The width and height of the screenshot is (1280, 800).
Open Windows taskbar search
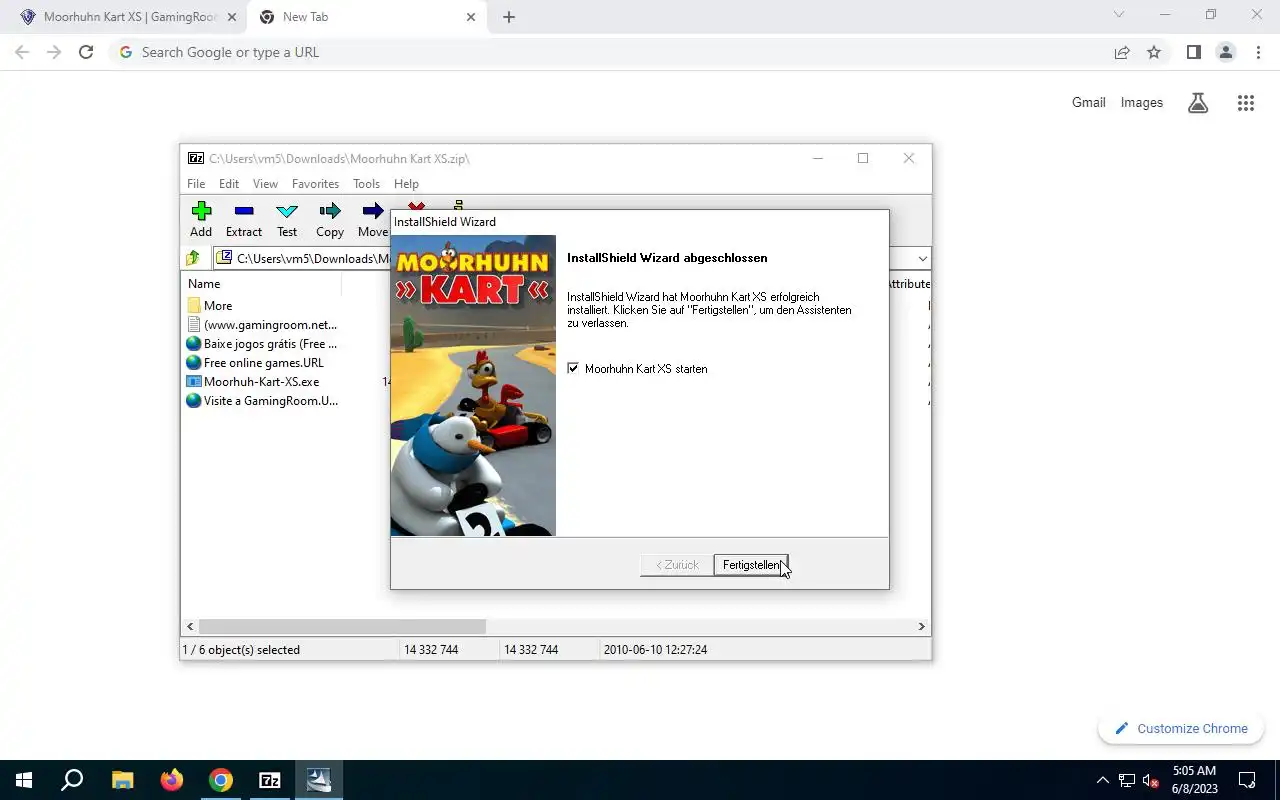(x=72, y=780)
